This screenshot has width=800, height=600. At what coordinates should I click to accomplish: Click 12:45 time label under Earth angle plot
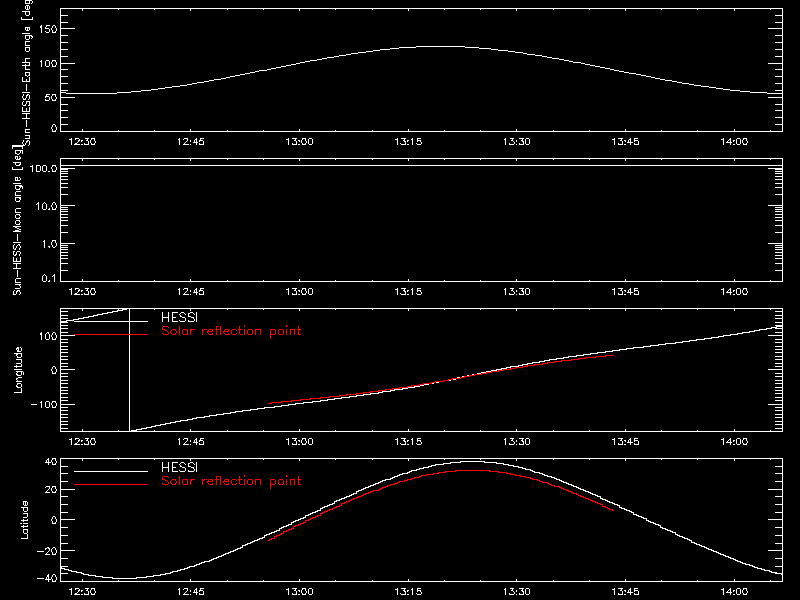191,142
